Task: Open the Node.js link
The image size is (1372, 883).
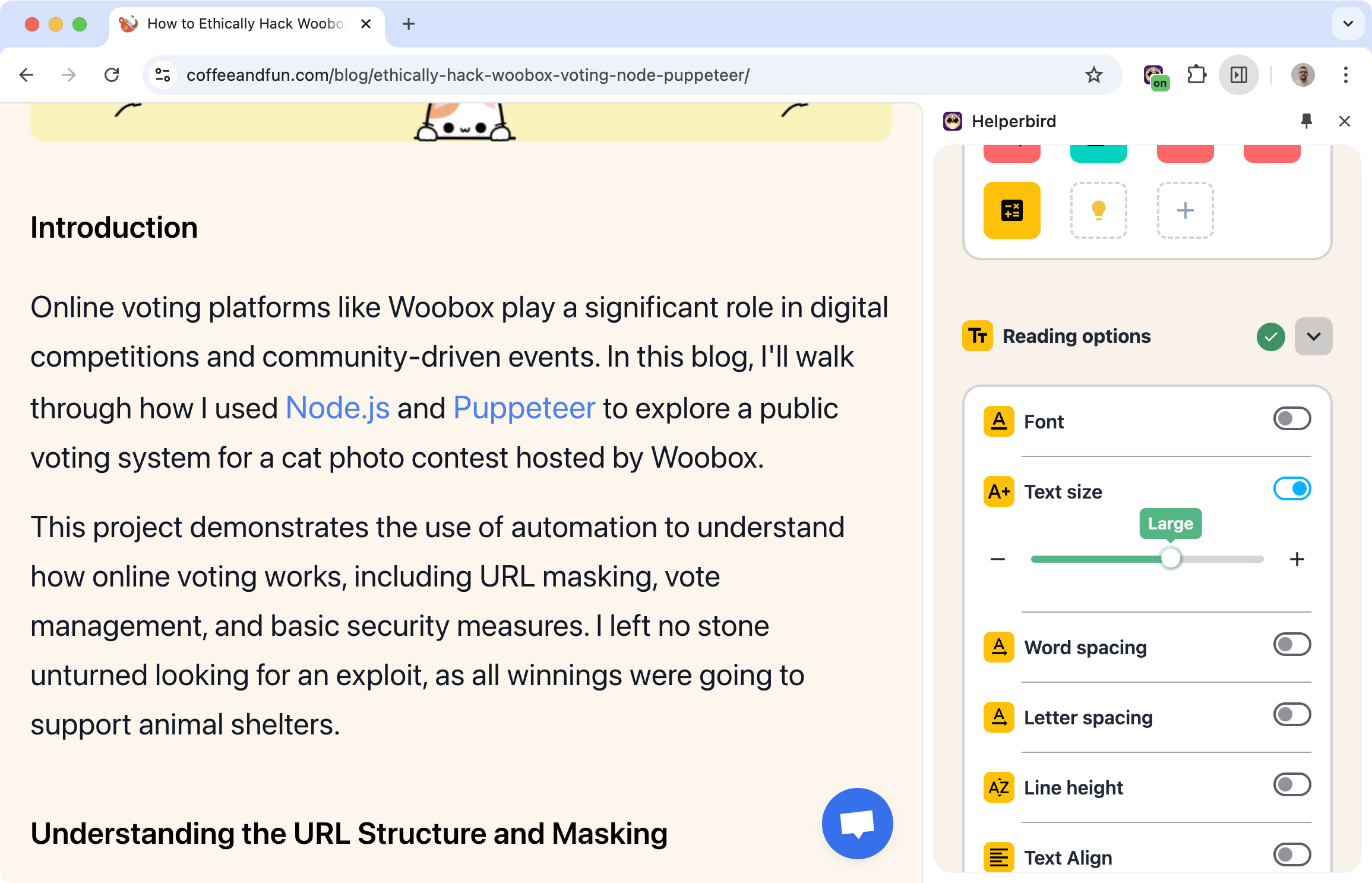Action: pyautogui.click(x=337, y=408)
